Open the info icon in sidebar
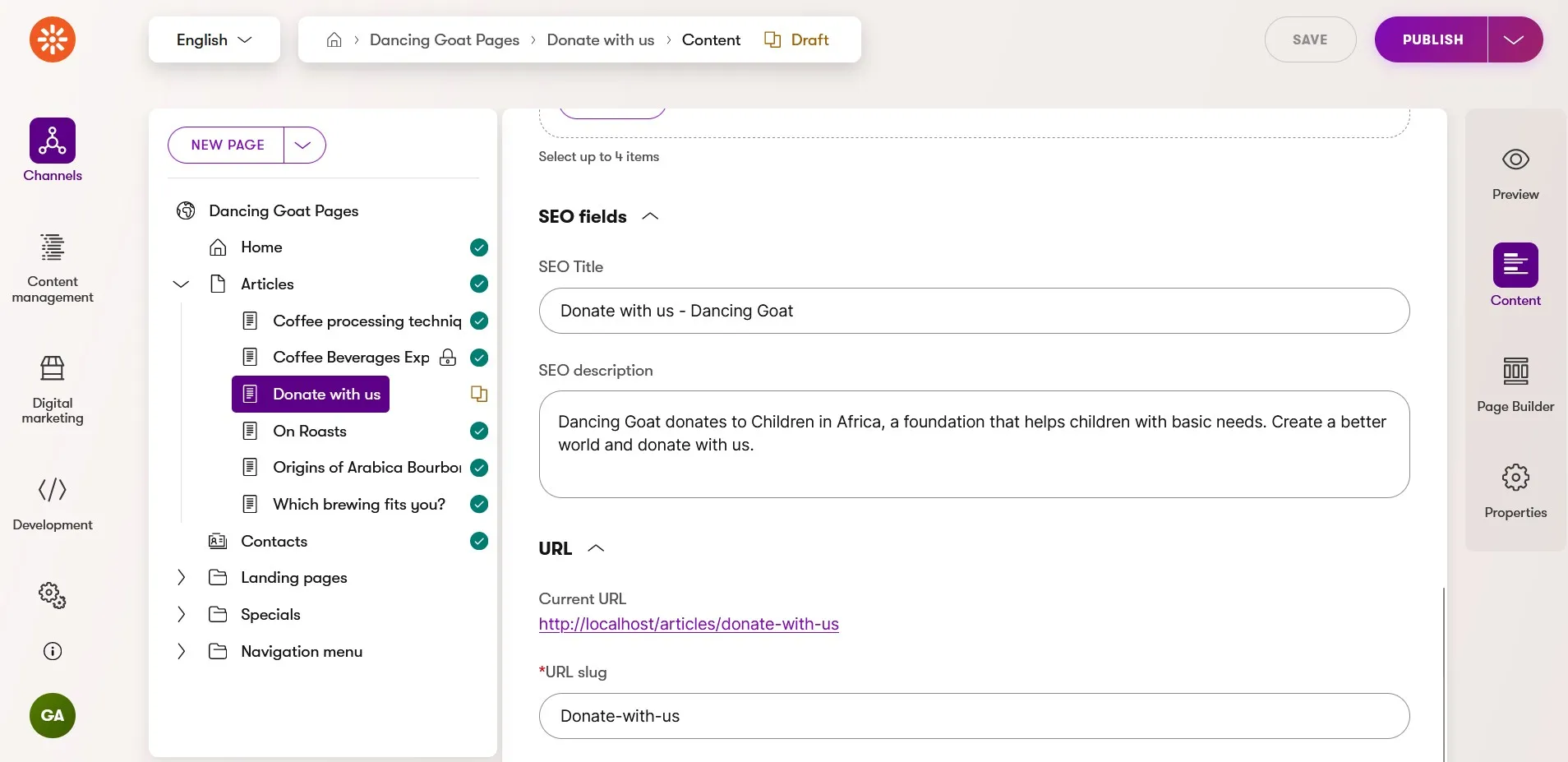The height and width of the screenshot is (762, 1568). pos(53,651)
